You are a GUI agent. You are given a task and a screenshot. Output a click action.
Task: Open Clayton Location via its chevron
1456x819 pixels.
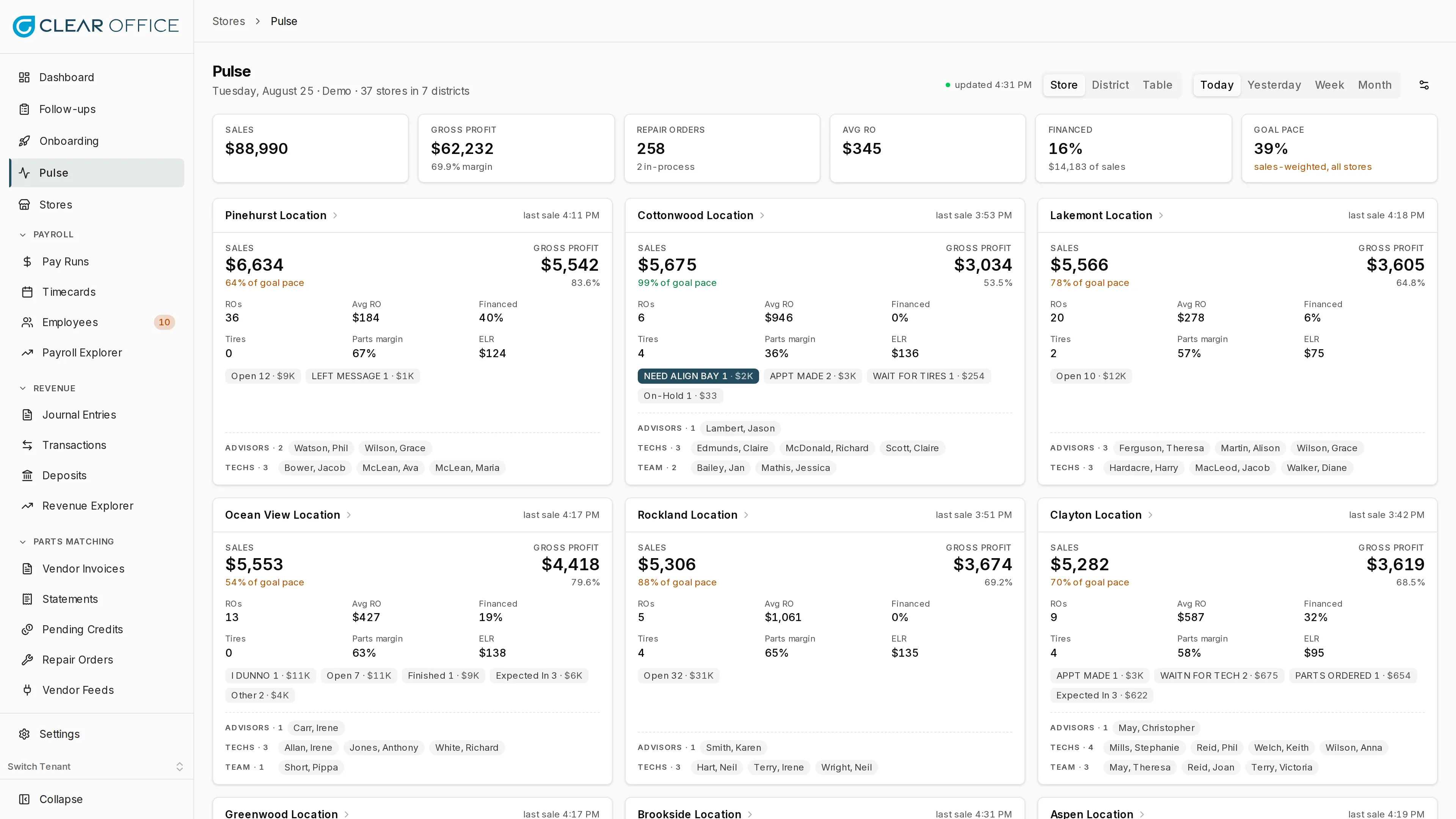coord(1150,515)
